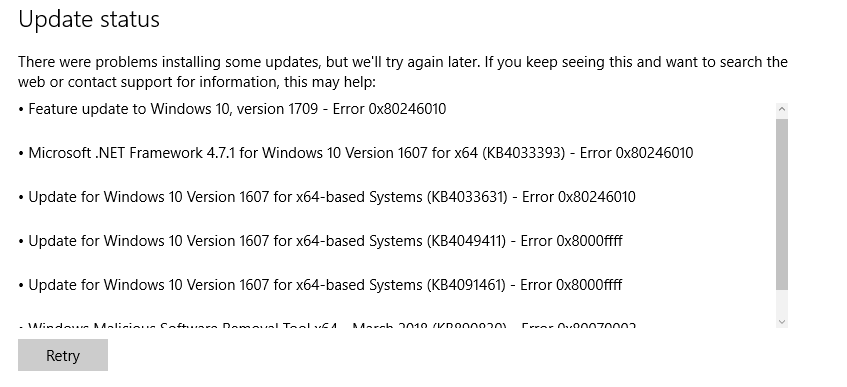The height and width of the screenshot is (387, 847).
Task: Click error code 0x80246010 on the KB4033631 line
Action: 596,197
